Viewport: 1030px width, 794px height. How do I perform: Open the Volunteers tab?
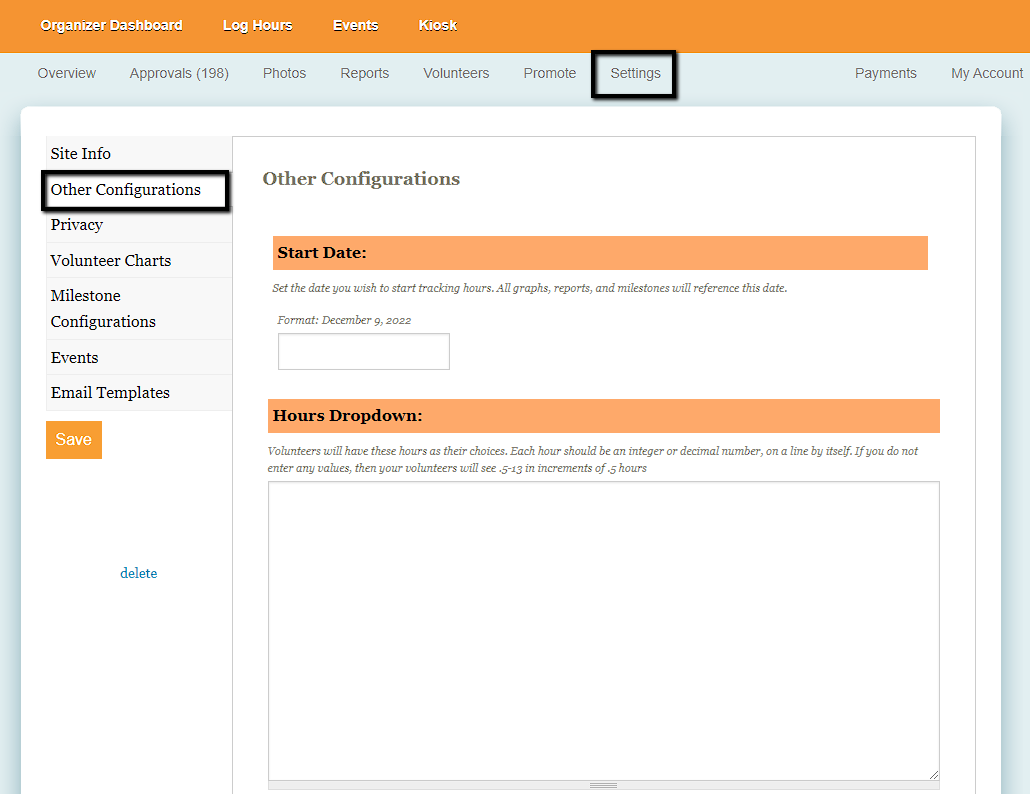[456, 73]
